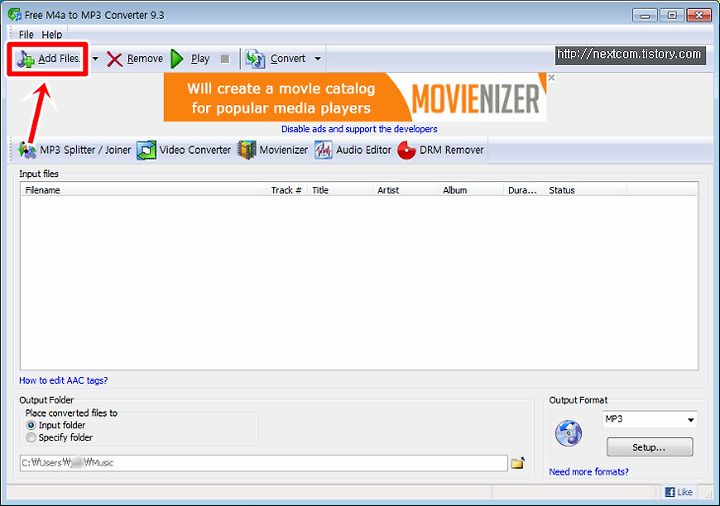
Task: Sort by the Filename column header
Action: pyautogui.click(x=143, y=190)
